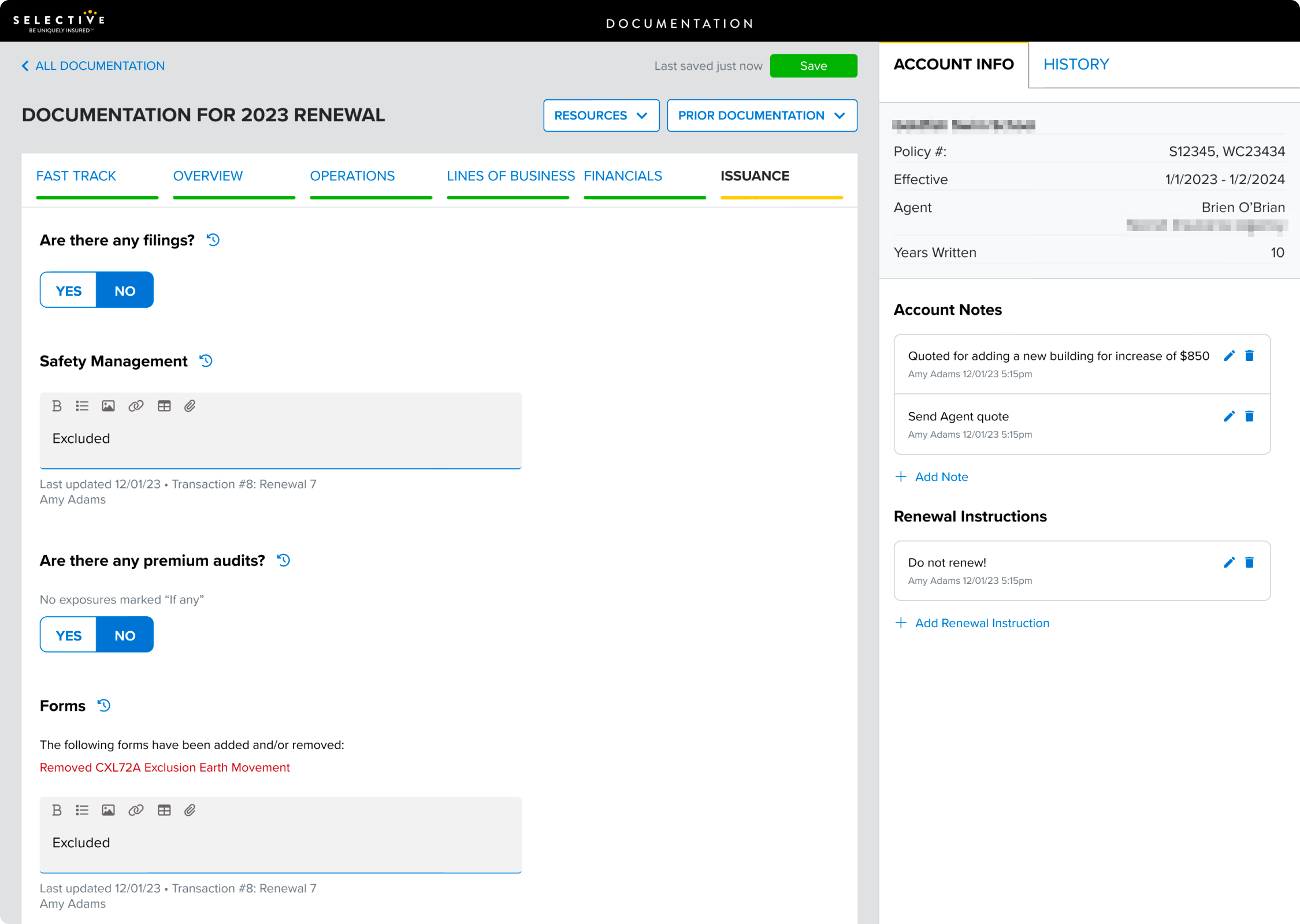1300x924 pixels.
Task: Toggle the YES button for Are there any filings
Action: pyautogui.click(x=68, y=290)
